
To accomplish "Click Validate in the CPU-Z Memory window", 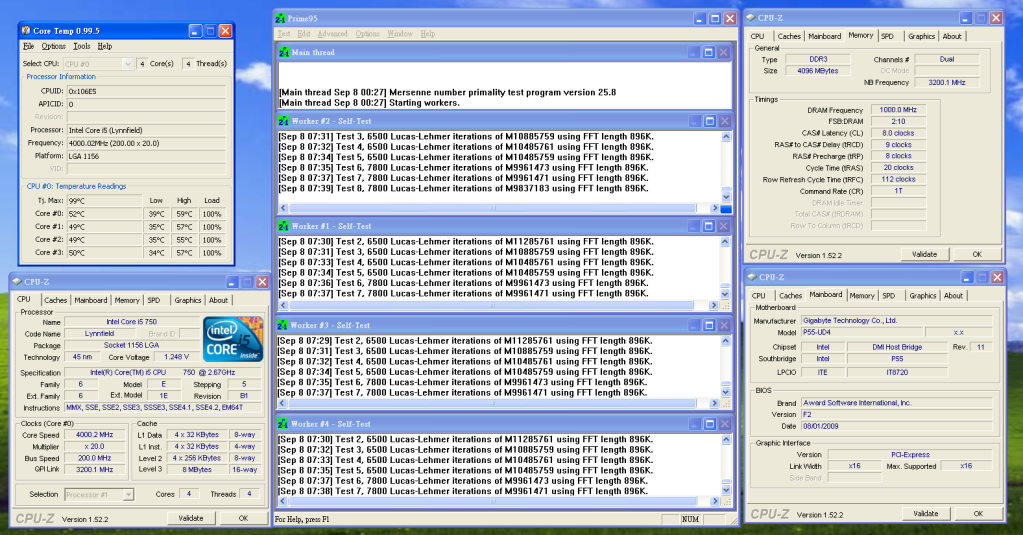I will tap(924, 254).
